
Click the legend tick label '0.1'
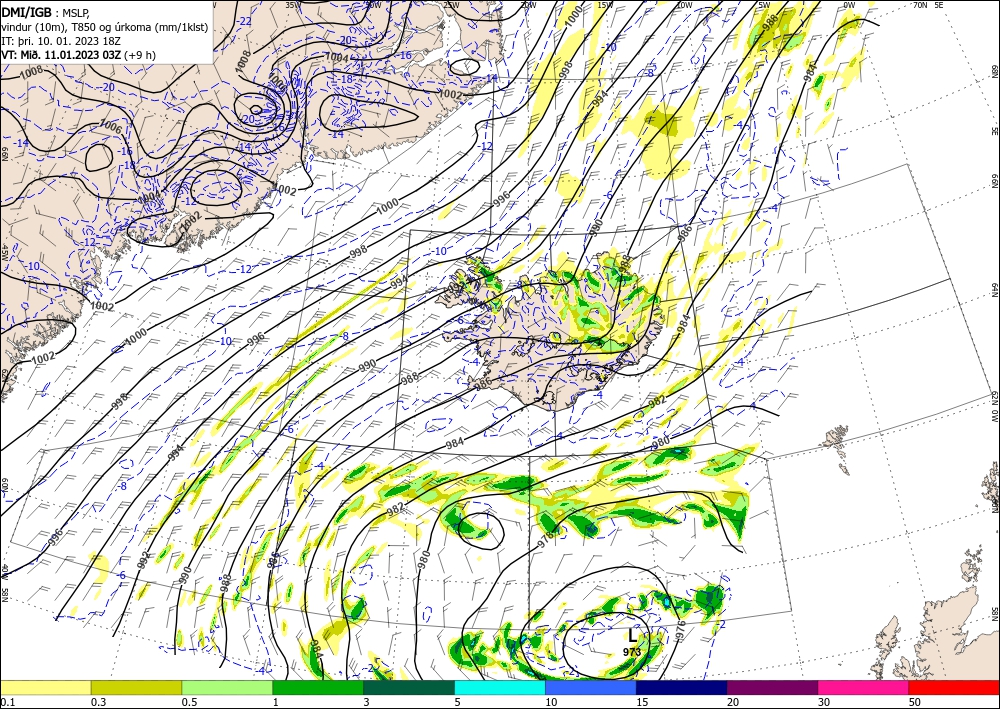tap(6, 702)
